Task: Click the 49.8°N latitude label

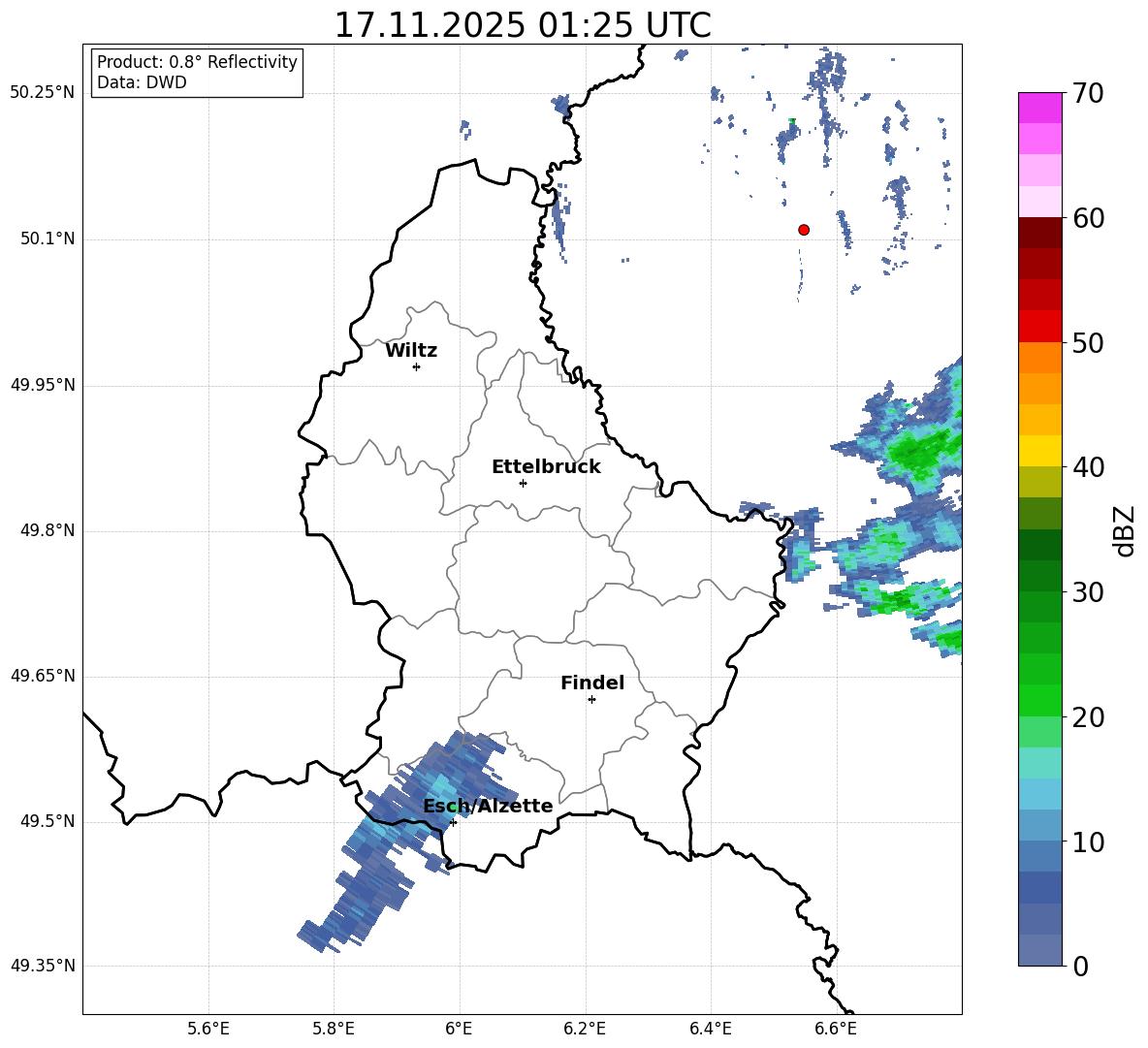Action: (48, 530)
